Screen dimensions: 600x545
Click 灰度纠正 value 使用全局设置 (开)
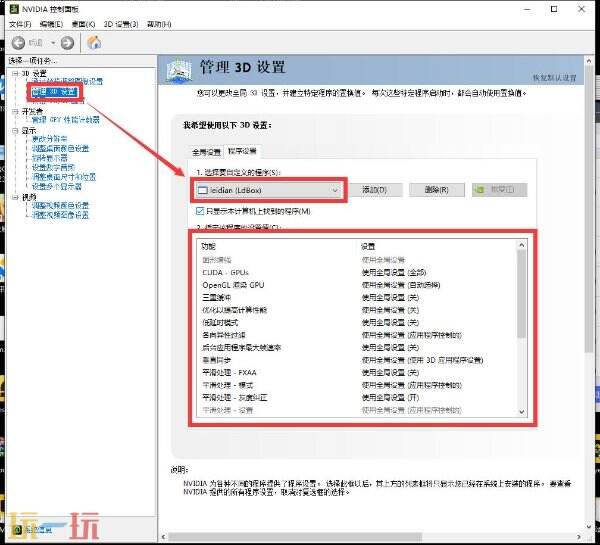point(390,398)
